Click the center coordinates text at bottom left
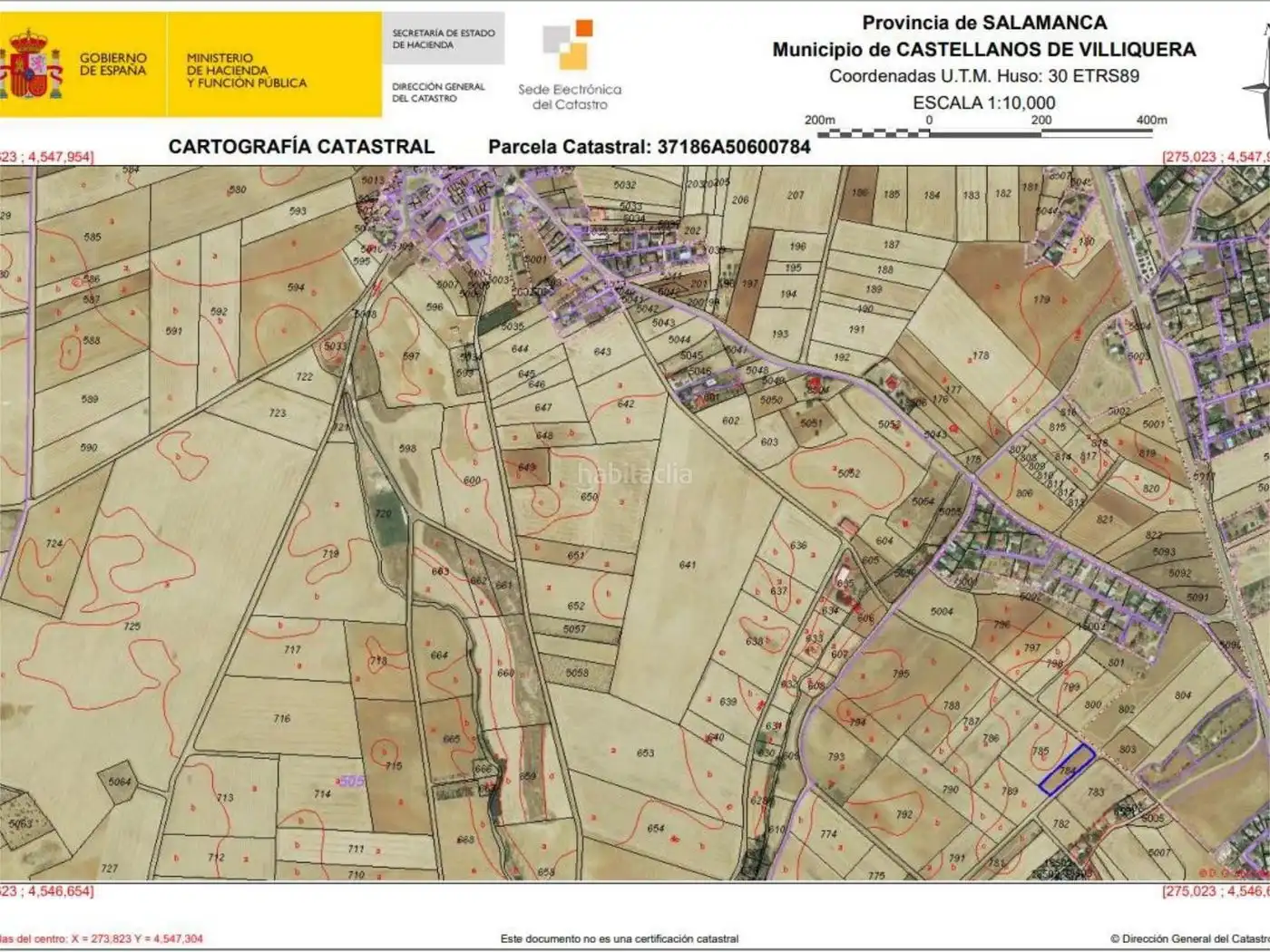Viewport: 1270px width, 952px height. 102,938
